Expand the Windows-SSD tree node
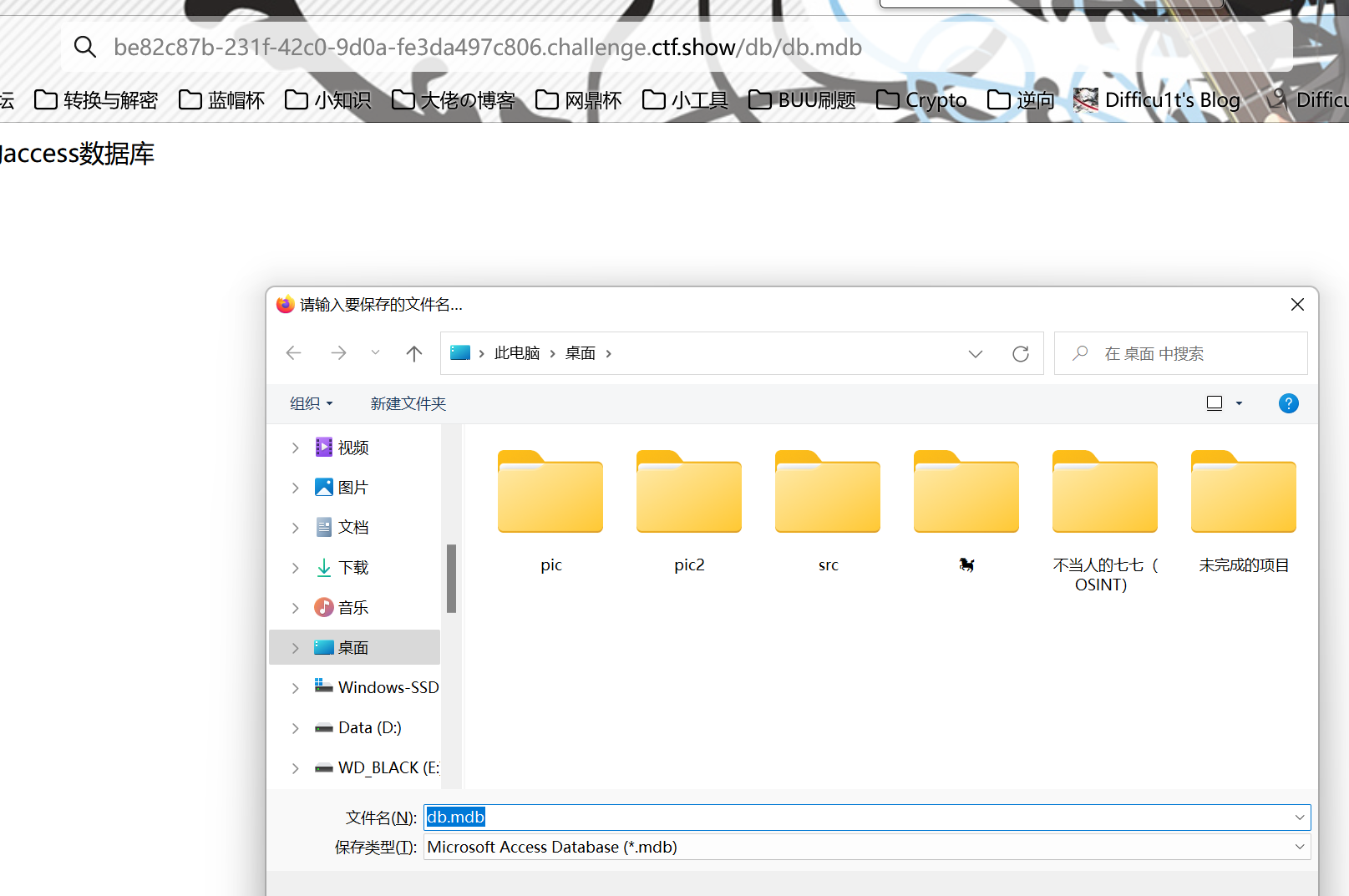Viewport: 1349px width, 896px height. [x=296, y=688]
